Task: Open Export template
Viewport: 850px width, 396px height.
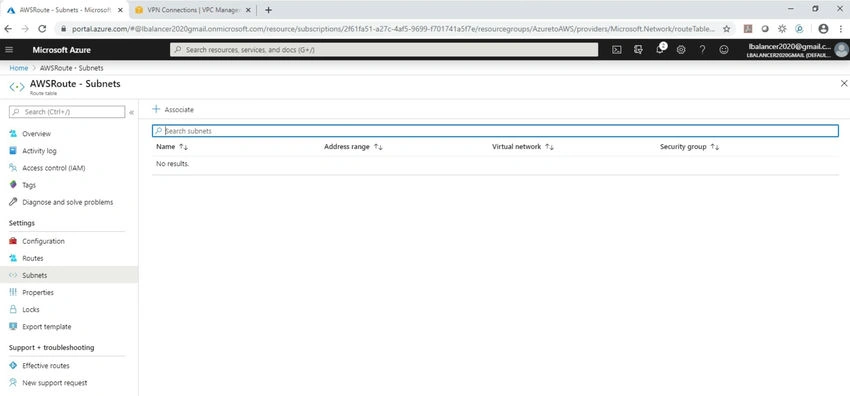Action: point(46,327)
